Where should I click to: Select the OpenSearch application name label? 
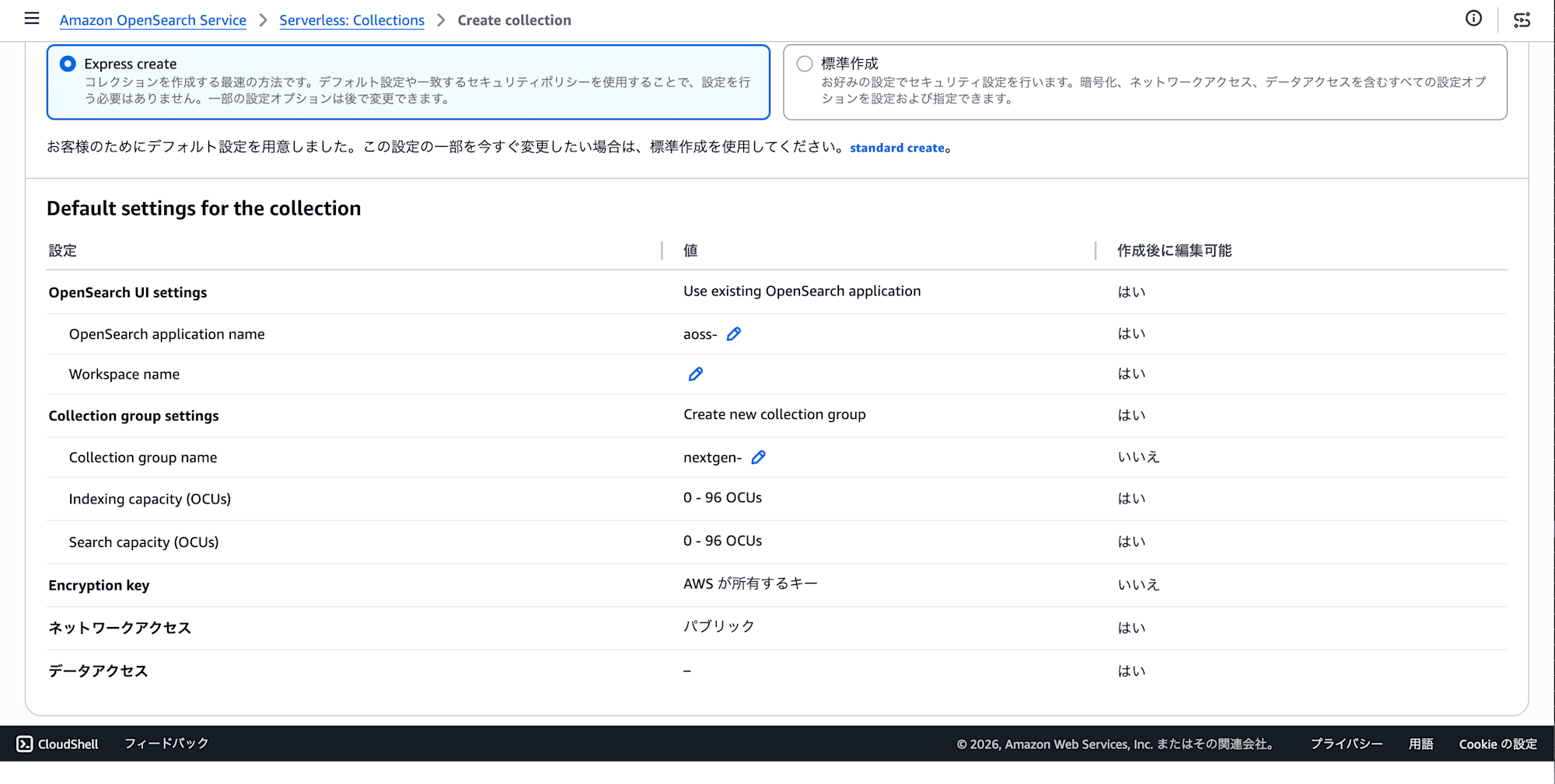pos(166,334)
